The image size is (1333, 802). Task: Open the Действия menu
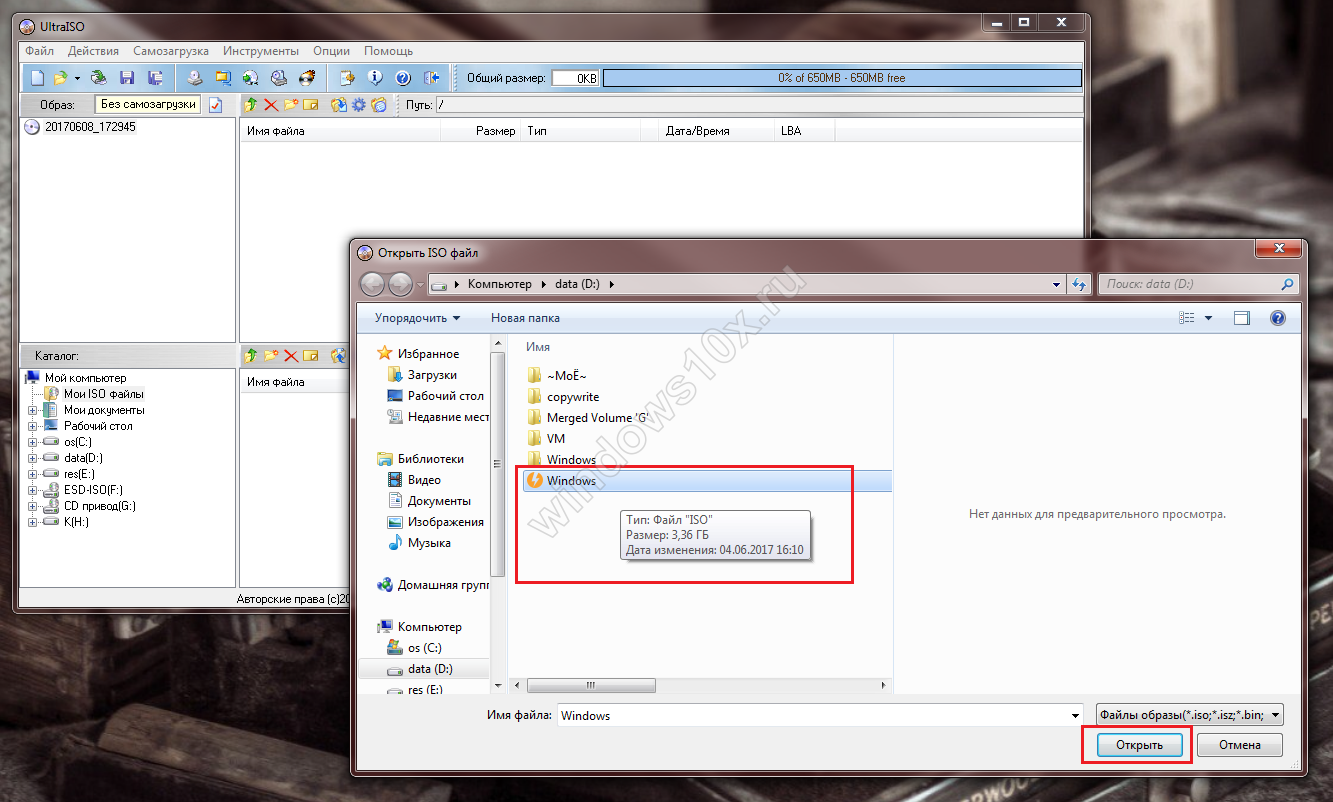point(94,51)
